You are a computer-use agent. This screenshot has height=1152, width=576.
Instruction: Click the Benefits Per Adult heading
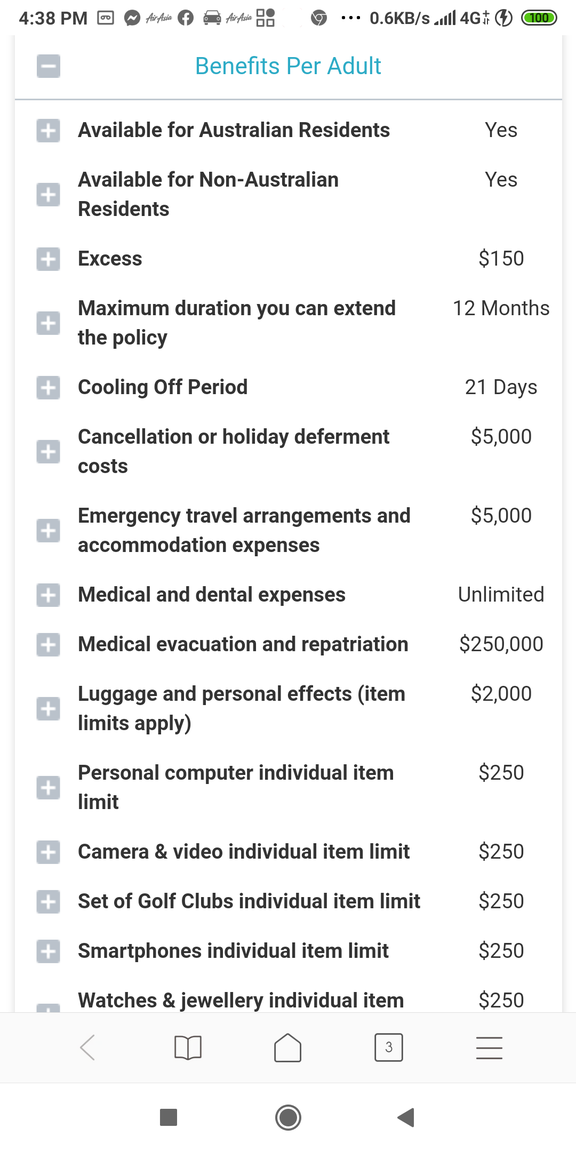[x=288, y=66]
